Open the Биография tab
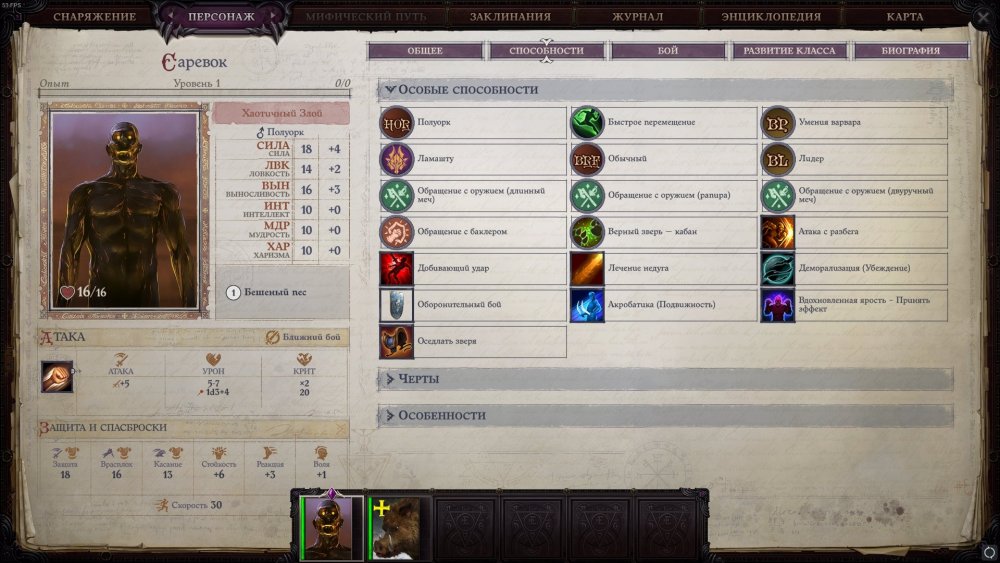The height and width of the screenshot is (563, 1000). (x=911, y=50)
